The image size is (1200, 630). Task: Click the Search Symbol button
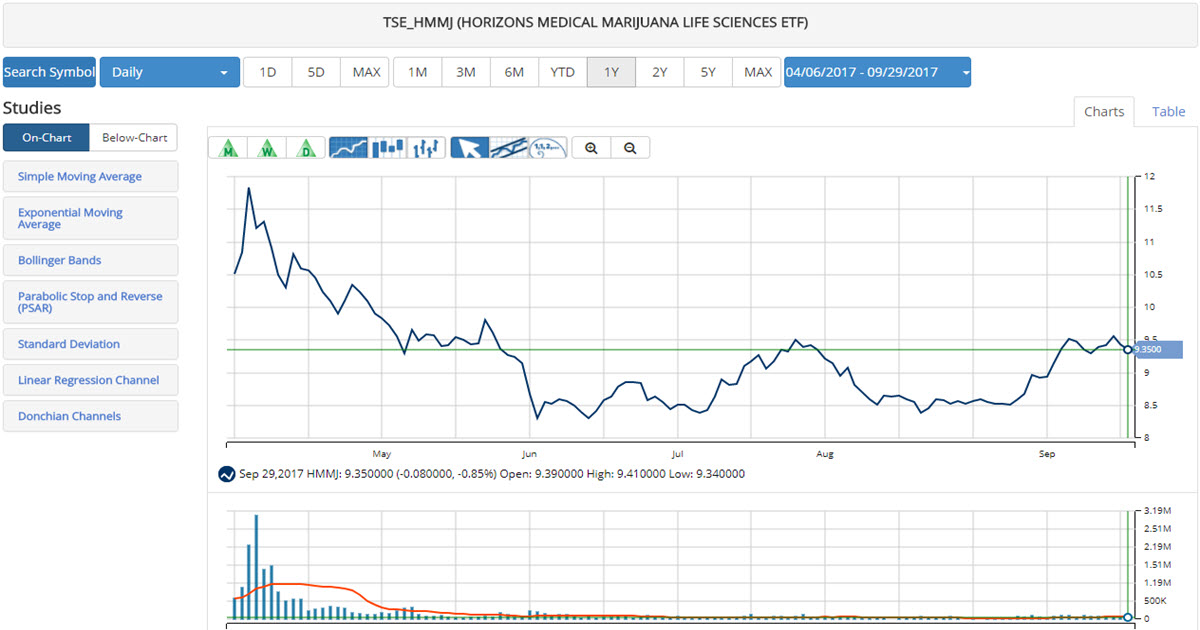click(49, 72)
